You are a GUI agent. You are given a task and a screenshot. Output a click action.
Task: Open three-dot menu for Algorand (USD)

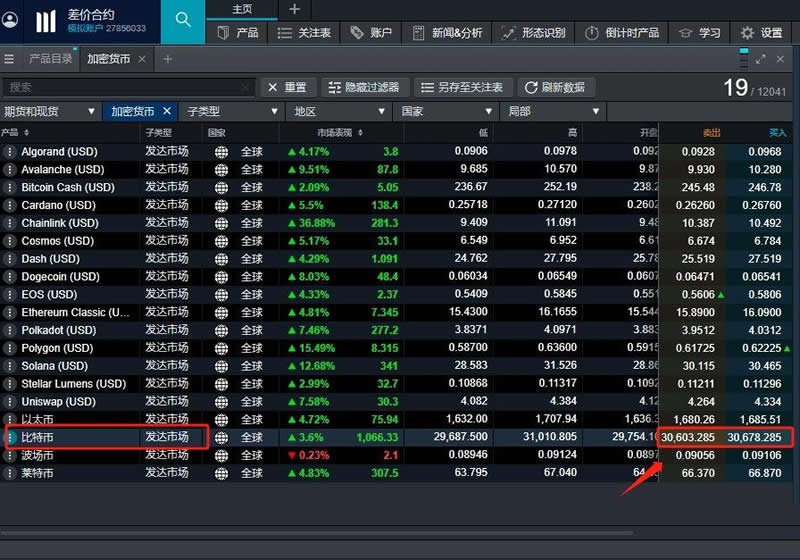10,152
